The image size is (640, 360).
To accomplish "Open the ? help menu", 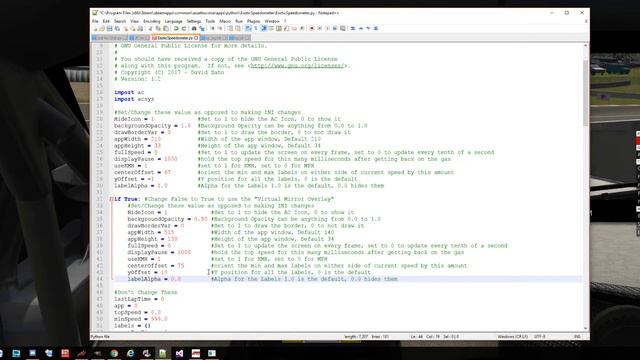I will click(x=285, y=21).
